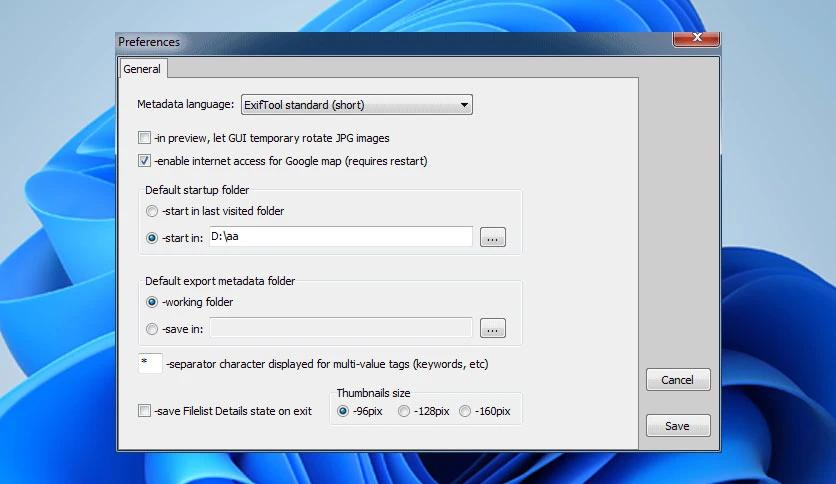Browse for default startup folder

[x=493, y=237]
